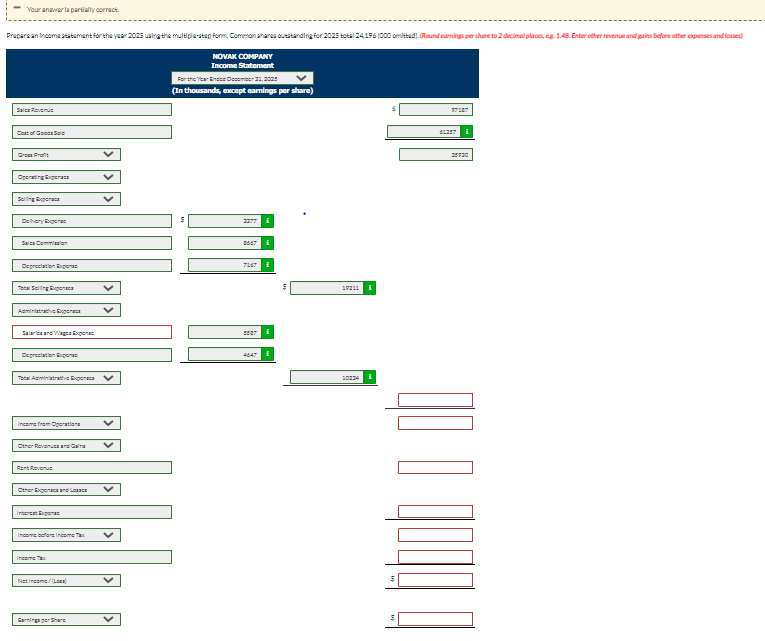Click info icon beside Total Selling Expenses amount

(370, 288)
